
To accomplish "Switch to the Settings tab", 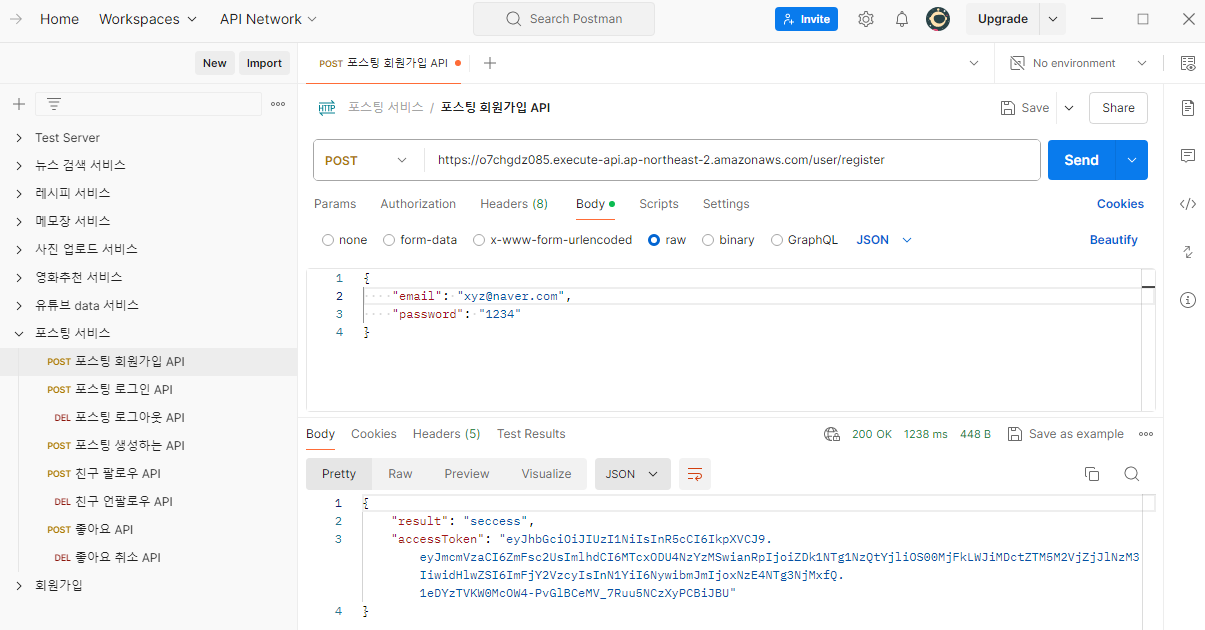I will pyautogui.click(x=726, y=204).
